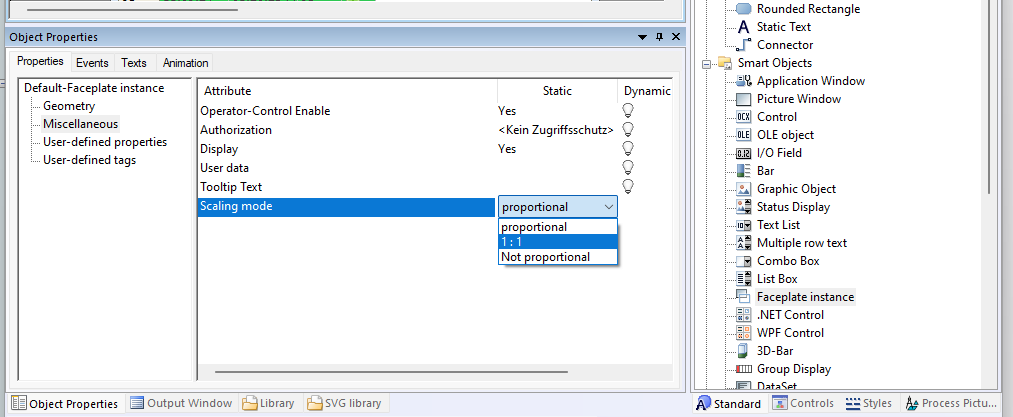Open Object Properties window position dropdown arrow
The width and height of the screenshot is (1013, 417).
[x=642, y=37]
